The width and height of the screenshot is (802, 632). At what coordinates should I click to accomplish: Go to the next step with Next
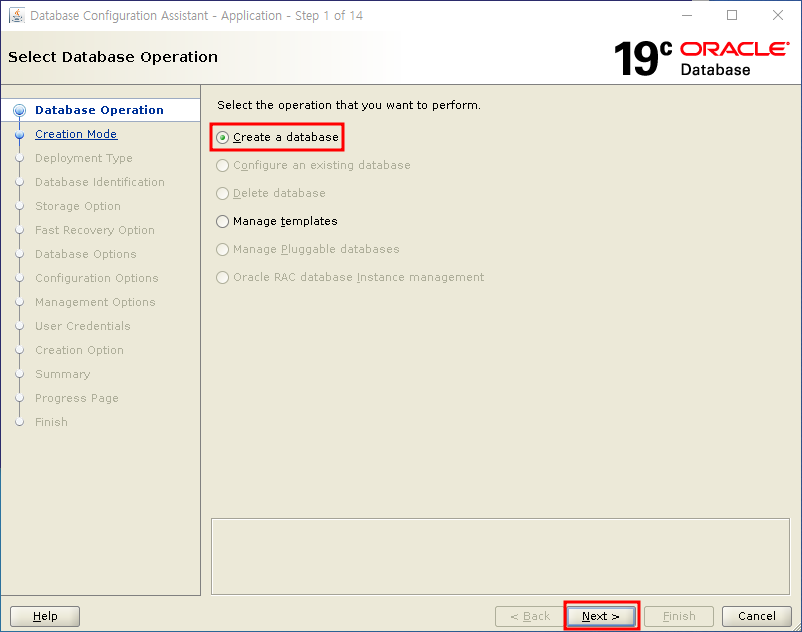point(601,616)
